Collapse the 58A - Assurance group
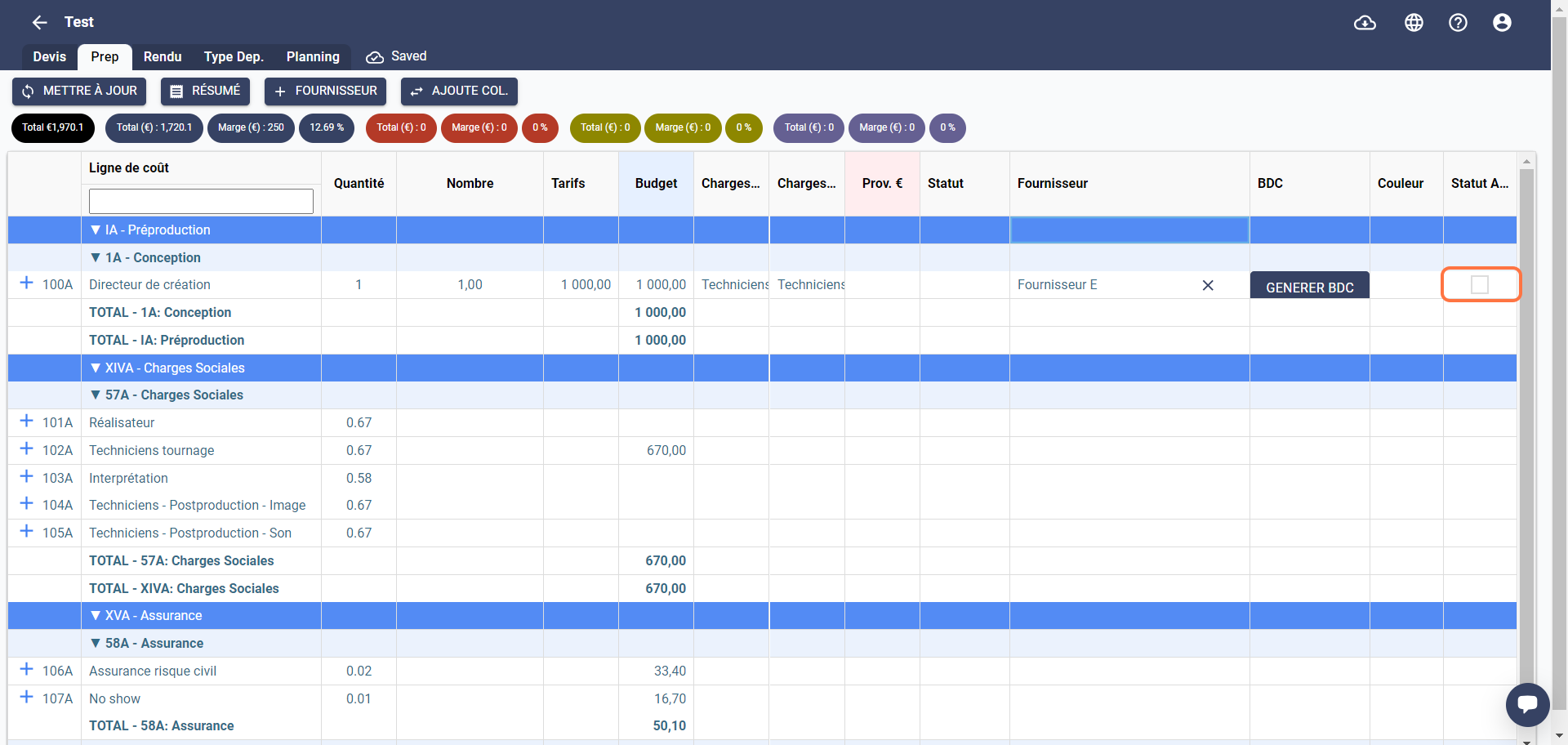Viewport: 1568px width, 745px height. point(96,643)
